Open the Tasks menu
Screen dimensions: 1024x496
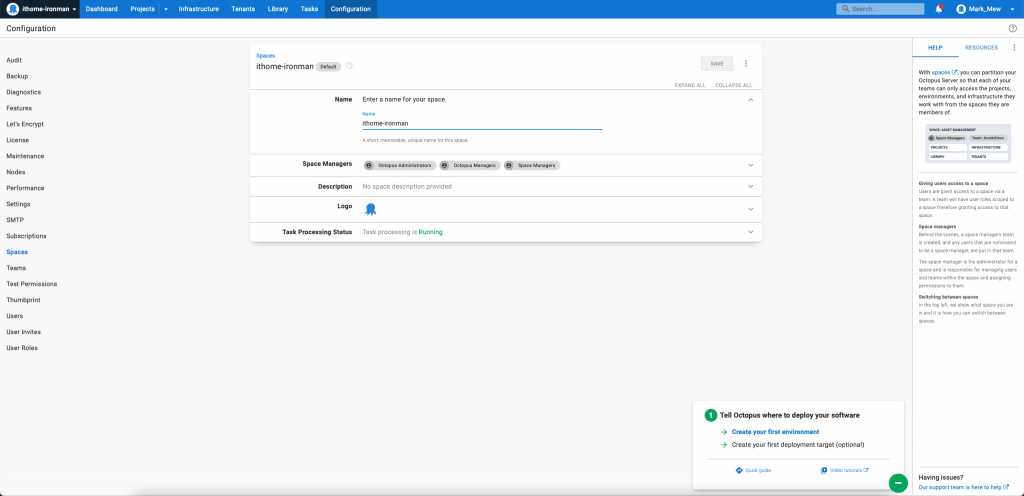click(x=309, y=9)
